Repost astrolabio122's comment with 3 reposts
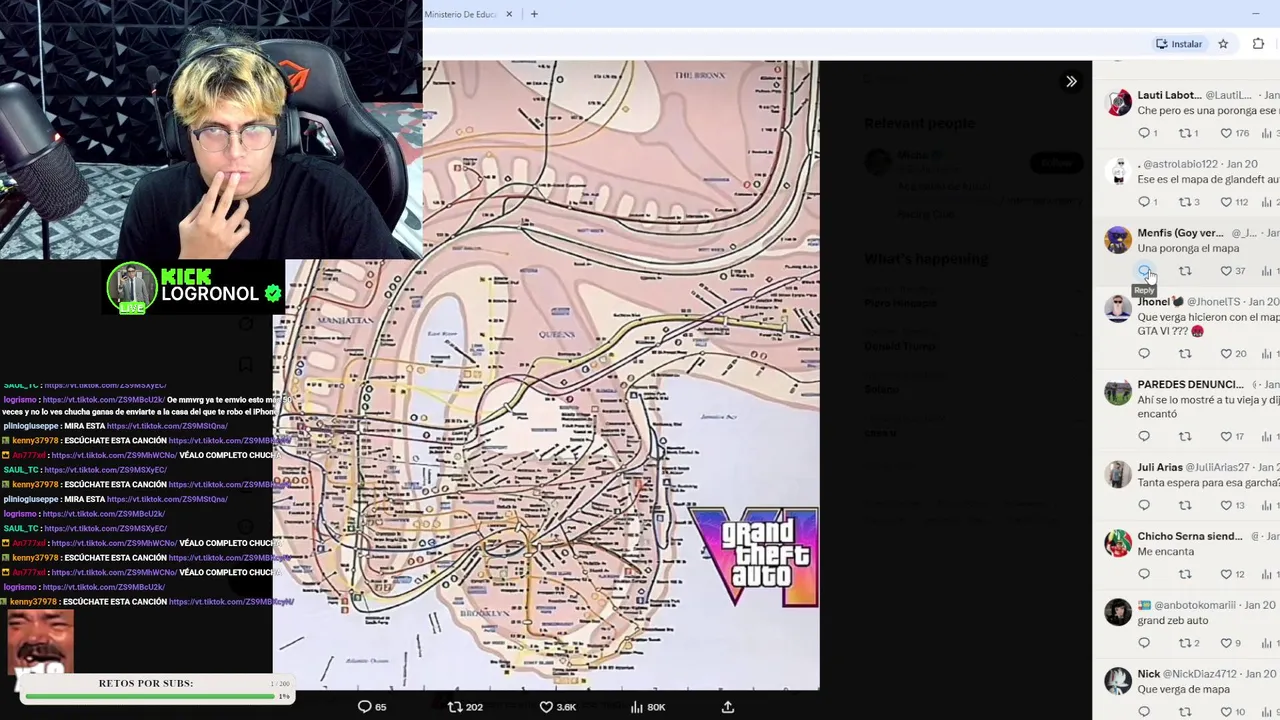 [x=1188, y=202]
